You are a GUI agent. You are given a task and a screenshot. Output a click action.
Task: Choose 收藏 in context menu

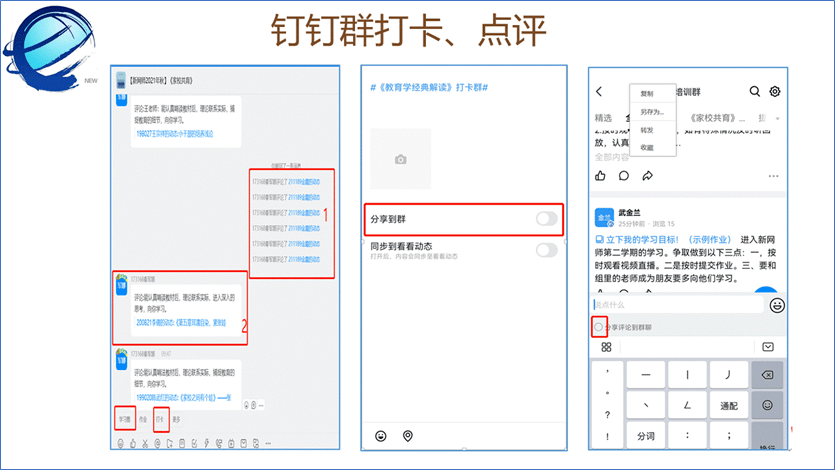[647, 147]
